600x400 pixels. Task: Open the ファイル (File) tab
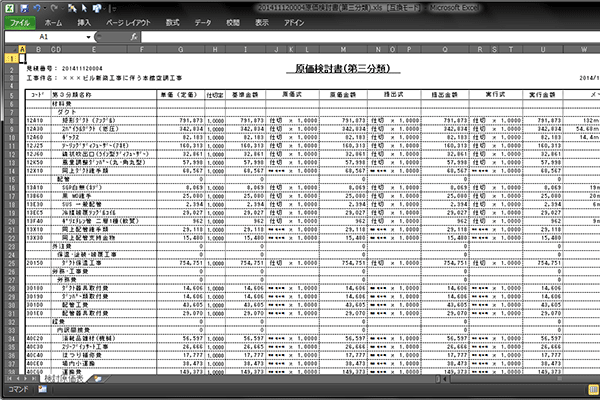(20, 23)
